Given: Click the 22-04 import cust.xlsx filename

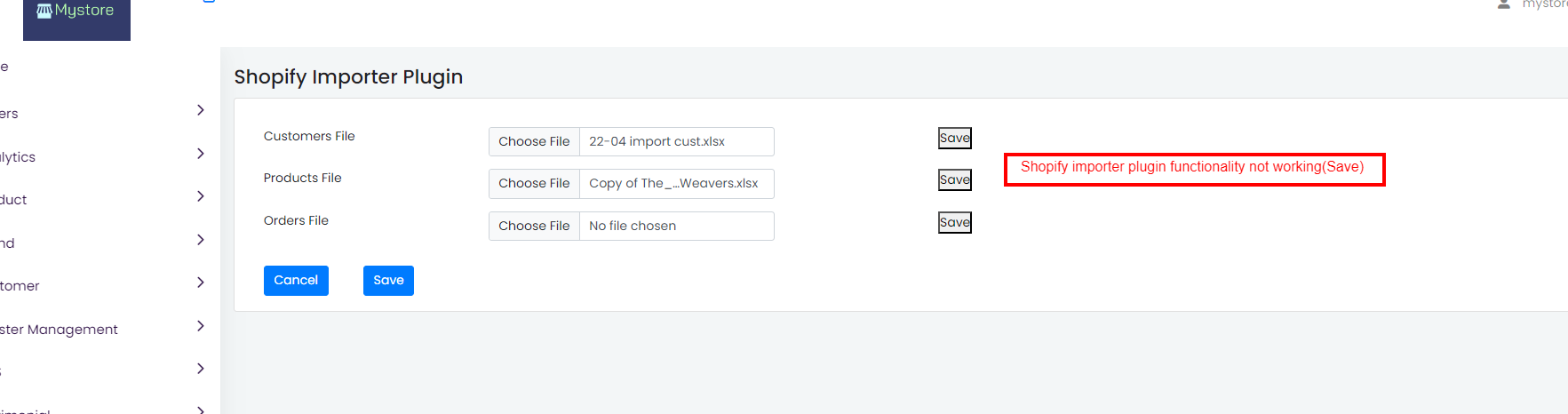Looking at the screenshot, I should 657,142.
